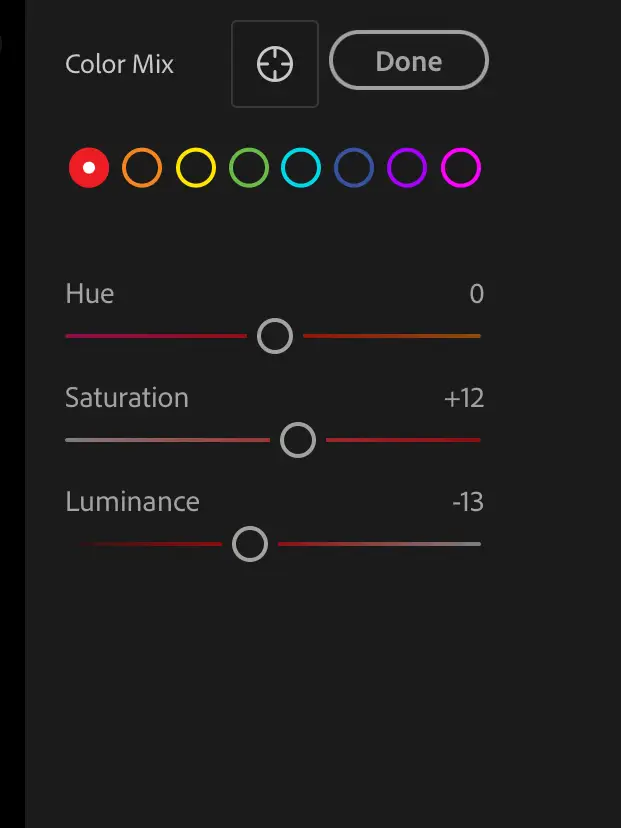The image size is (621, 828).
Task: Pick the aqua color circle
Action: point(301,168)
